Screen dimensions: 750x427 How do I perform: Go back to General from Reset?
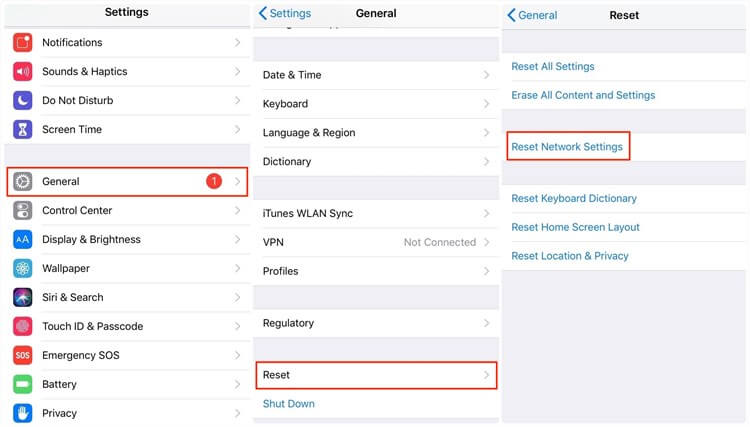point(532,15)
